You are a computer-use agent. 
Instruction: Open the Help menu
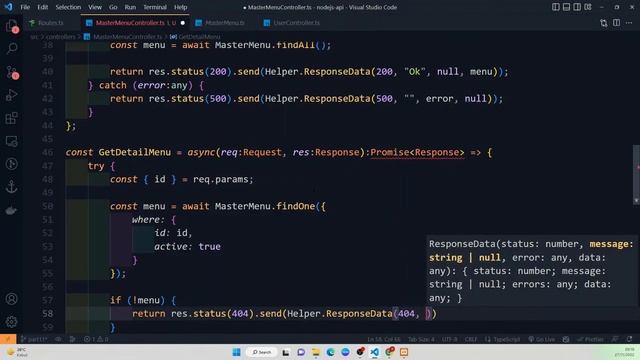(x=180, y=7)
